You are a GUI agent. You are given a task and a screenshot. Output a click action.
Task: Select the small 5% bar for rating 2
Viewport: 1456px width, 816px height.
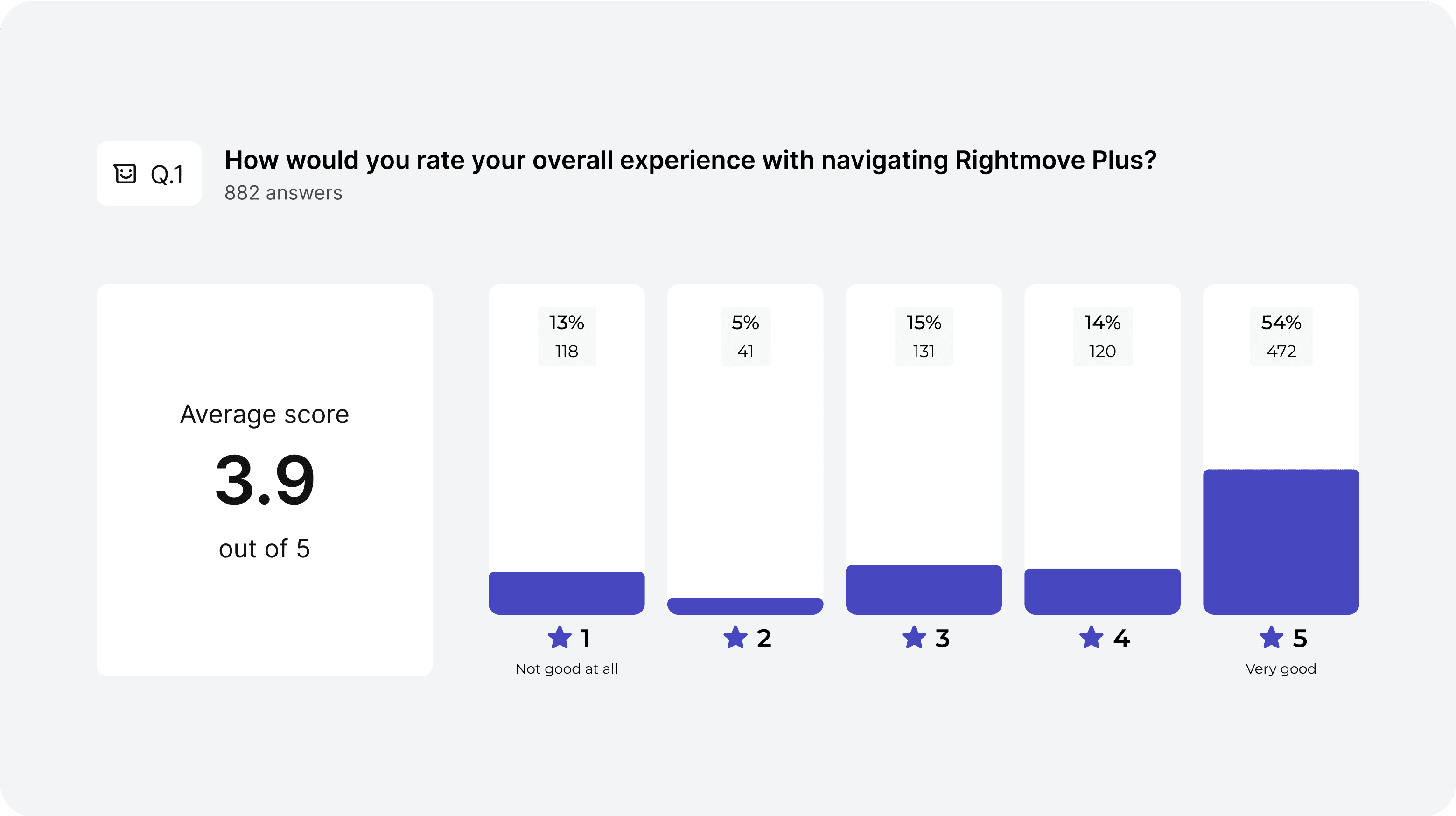click(x=745, y=606)
